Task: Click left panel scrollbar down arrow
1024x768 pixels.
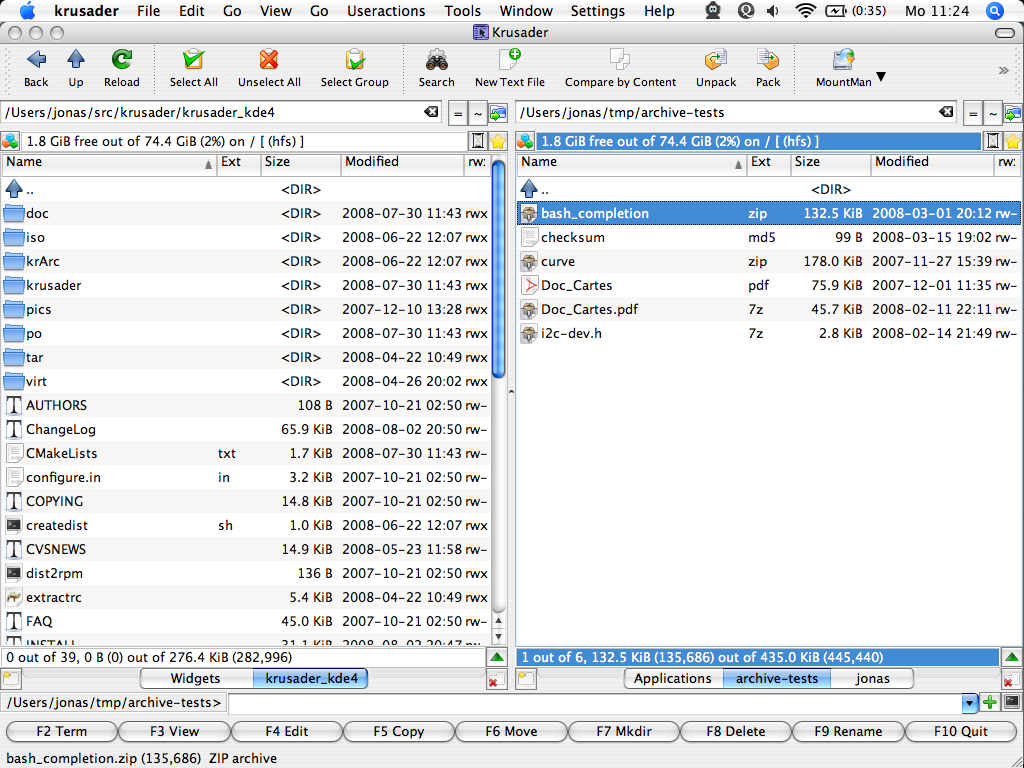Action: point(499,637)
